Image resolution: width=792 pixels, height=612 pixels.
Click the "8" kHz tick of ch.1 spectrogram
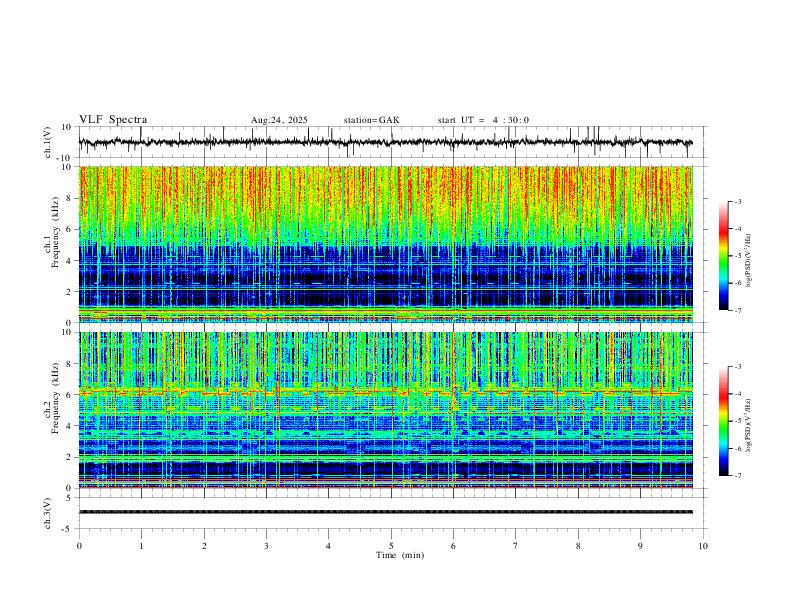point(69,198)
